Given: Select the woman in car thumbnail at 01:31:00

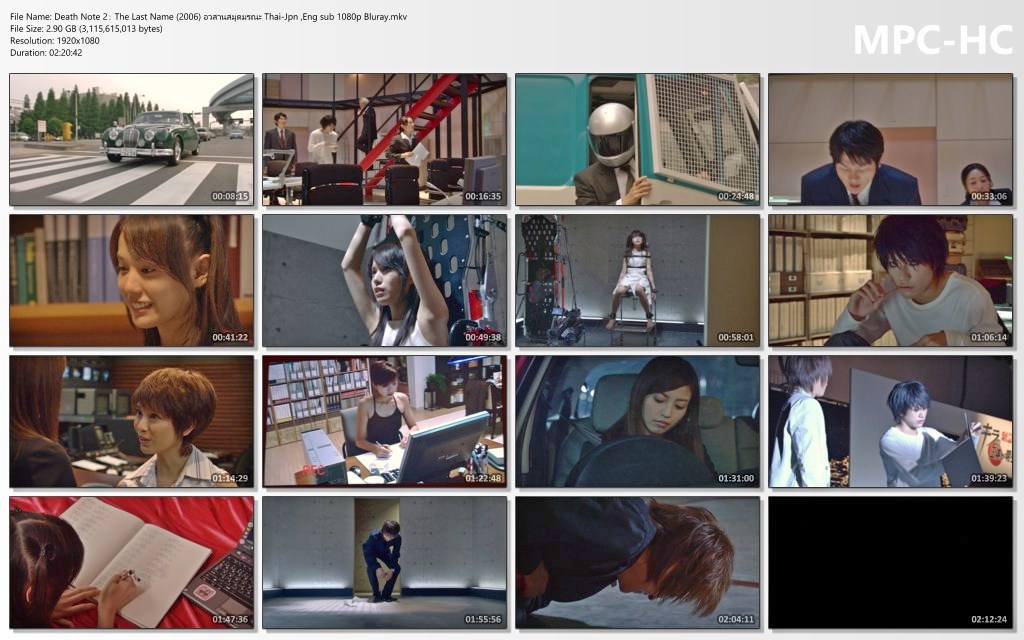Looking at the screenshot, I should (637, 421).
